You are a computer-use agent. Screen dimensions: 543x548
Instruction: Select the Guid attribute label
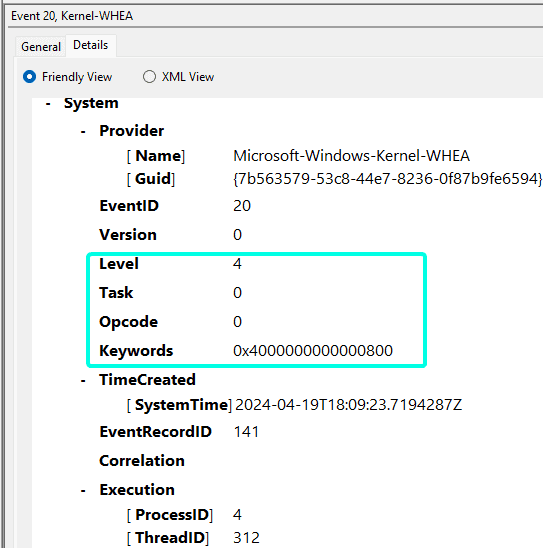pyautogui.click(x=153, y=179)
